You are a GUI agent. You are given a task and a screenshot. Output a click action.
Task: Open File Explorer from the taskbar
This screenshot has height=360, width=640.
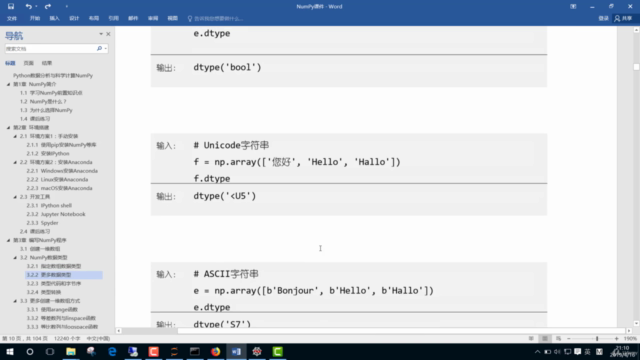pyautogui.click(x=71, y=351)
